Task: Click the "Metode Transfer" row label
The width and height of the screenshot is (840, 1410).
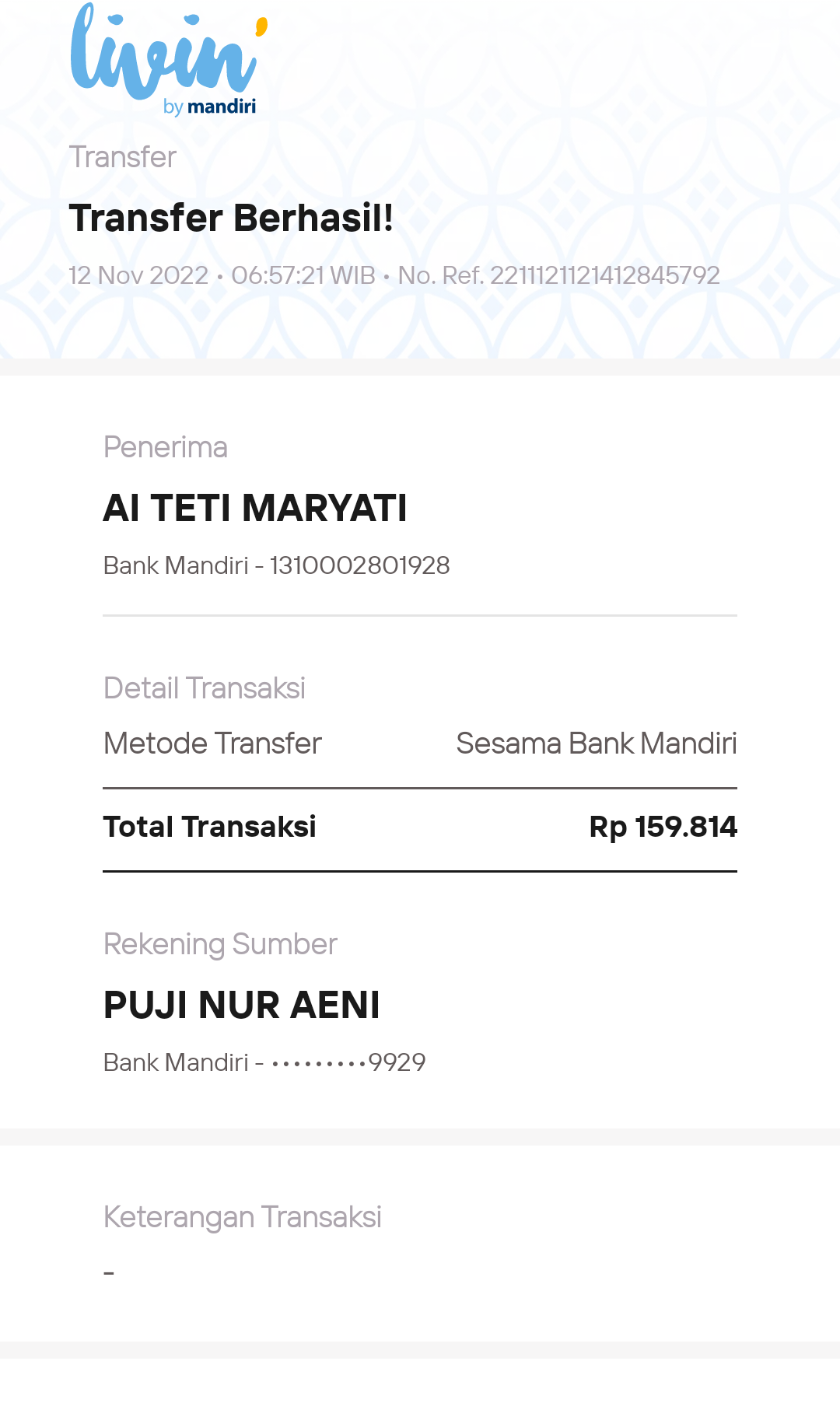Action: pyautogui.click(x=212, y=743)
